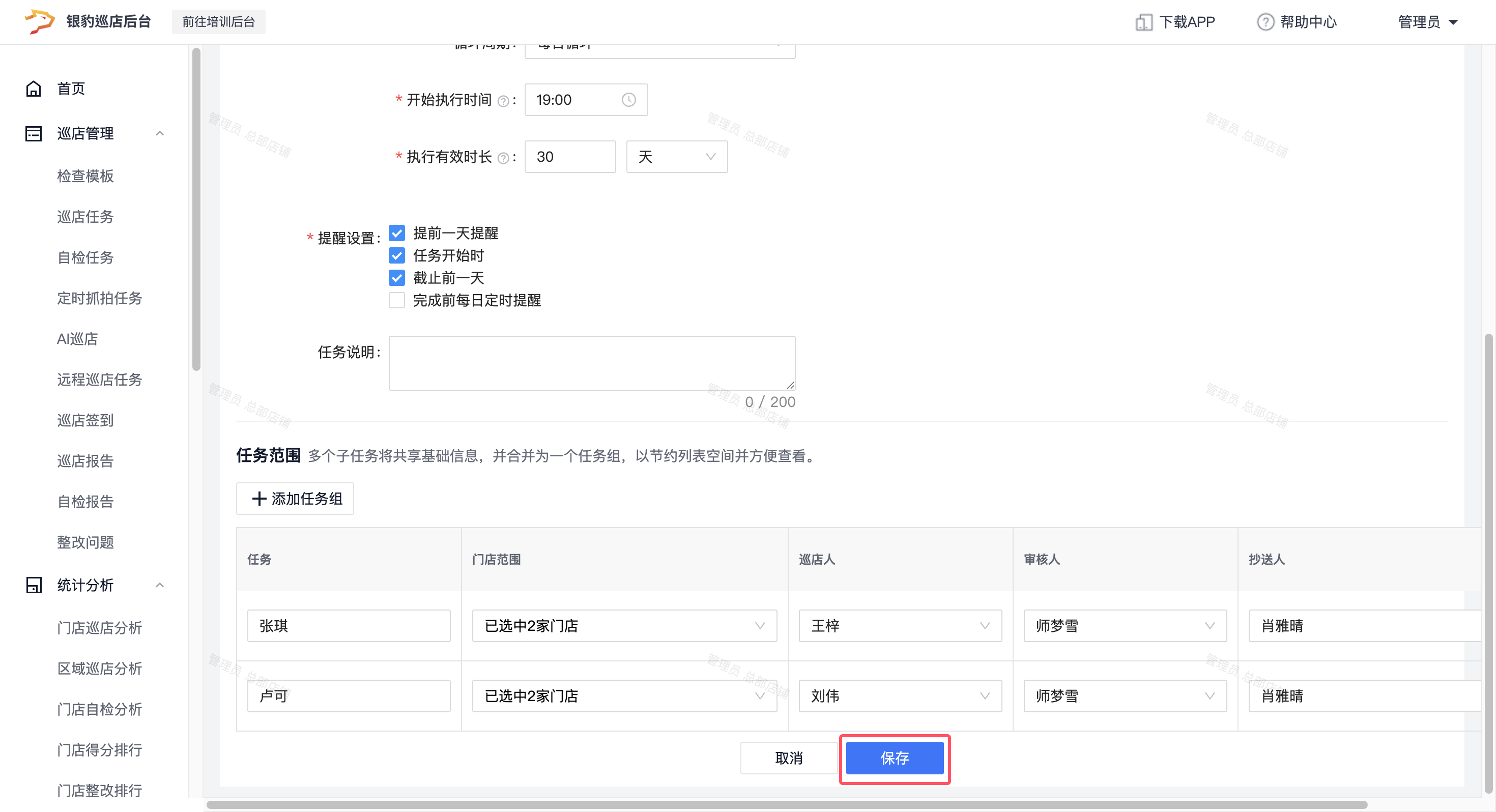Click the 统计分析 chart icon
Screen dimensions: 1496x812
pos(34,585)
